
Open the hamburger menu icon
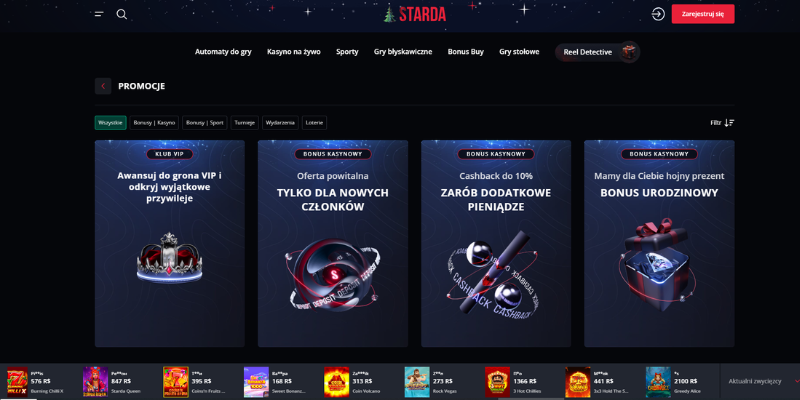click(99, 14)
